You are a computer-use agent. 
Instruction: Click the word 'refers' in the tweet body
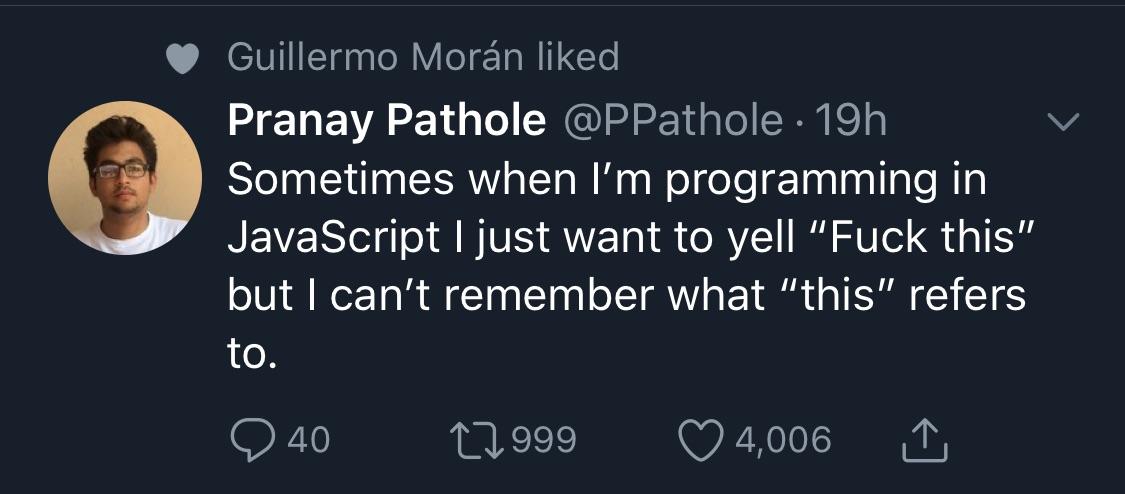click(967, 295)
